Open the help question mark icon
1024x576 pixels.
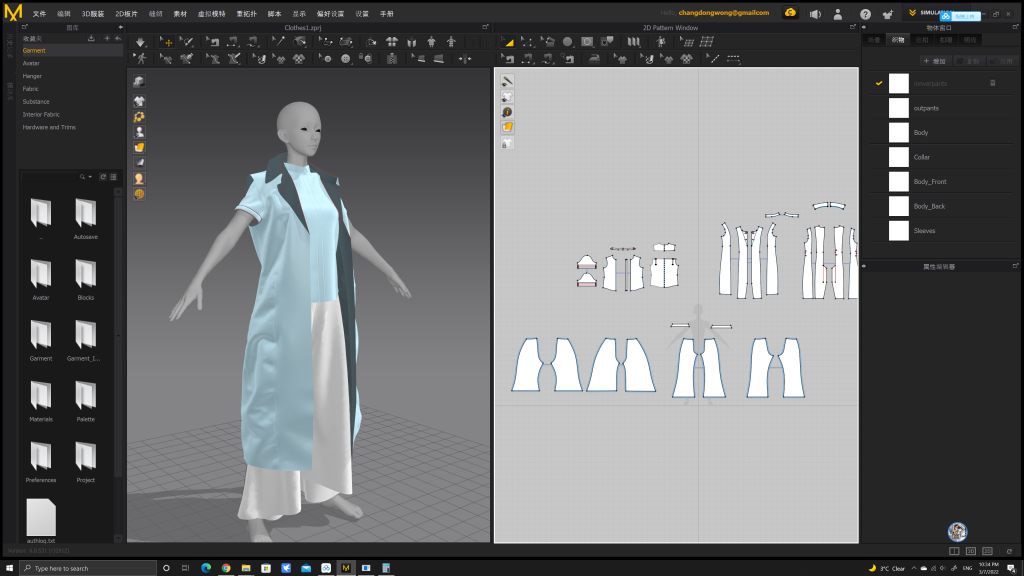[865, 14]
